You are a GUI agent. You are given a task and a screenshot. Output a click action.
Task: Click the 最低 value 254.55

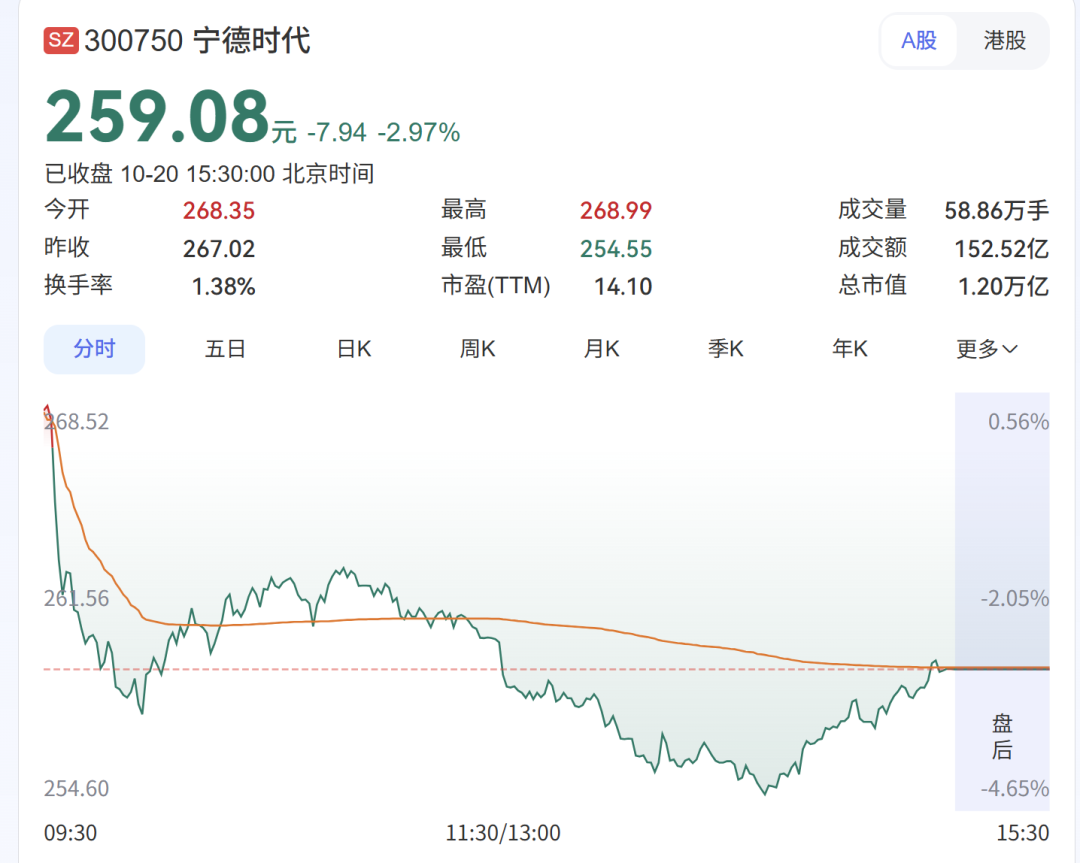[616, 249]
